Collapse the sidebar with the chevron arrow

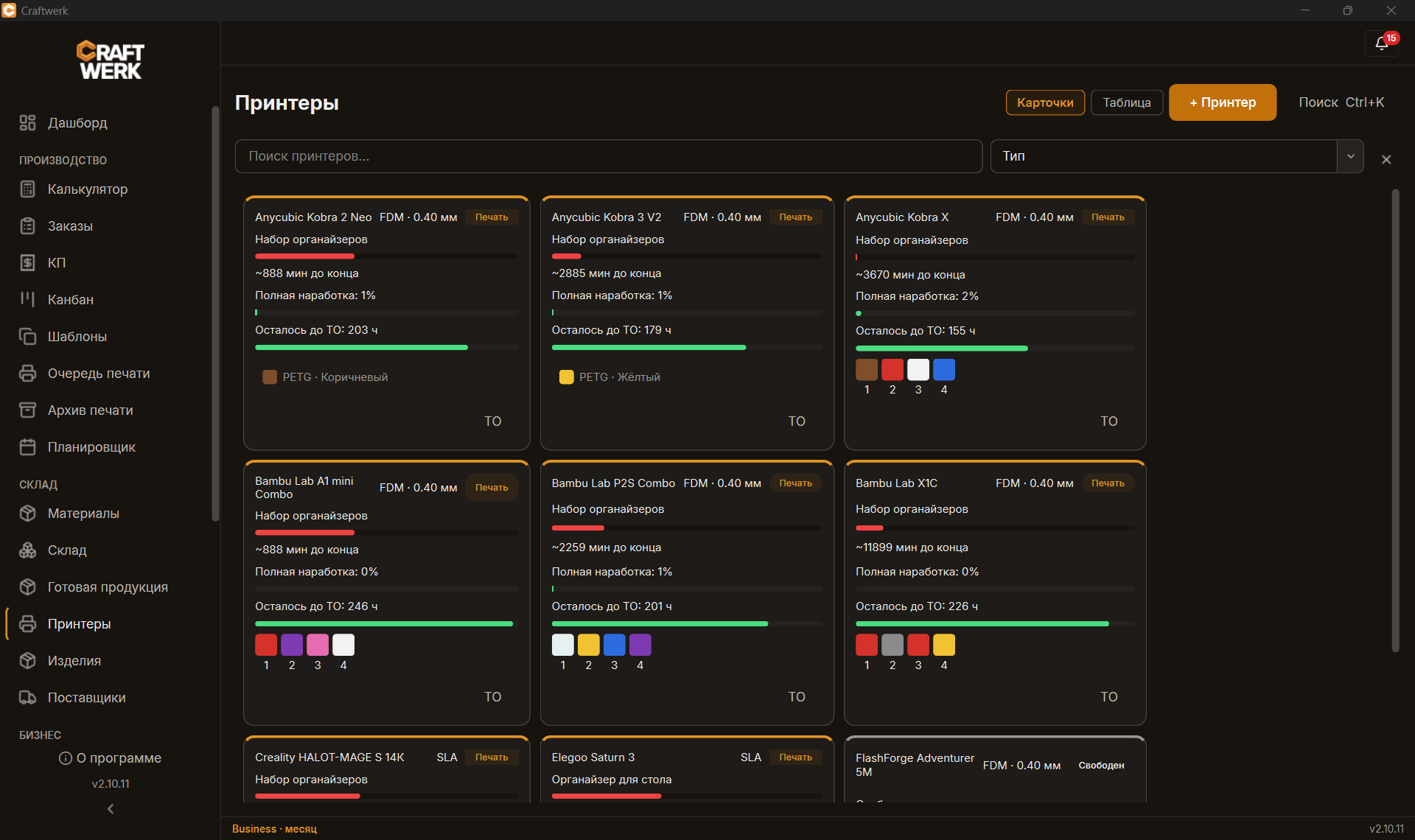[x=111, y=809]
